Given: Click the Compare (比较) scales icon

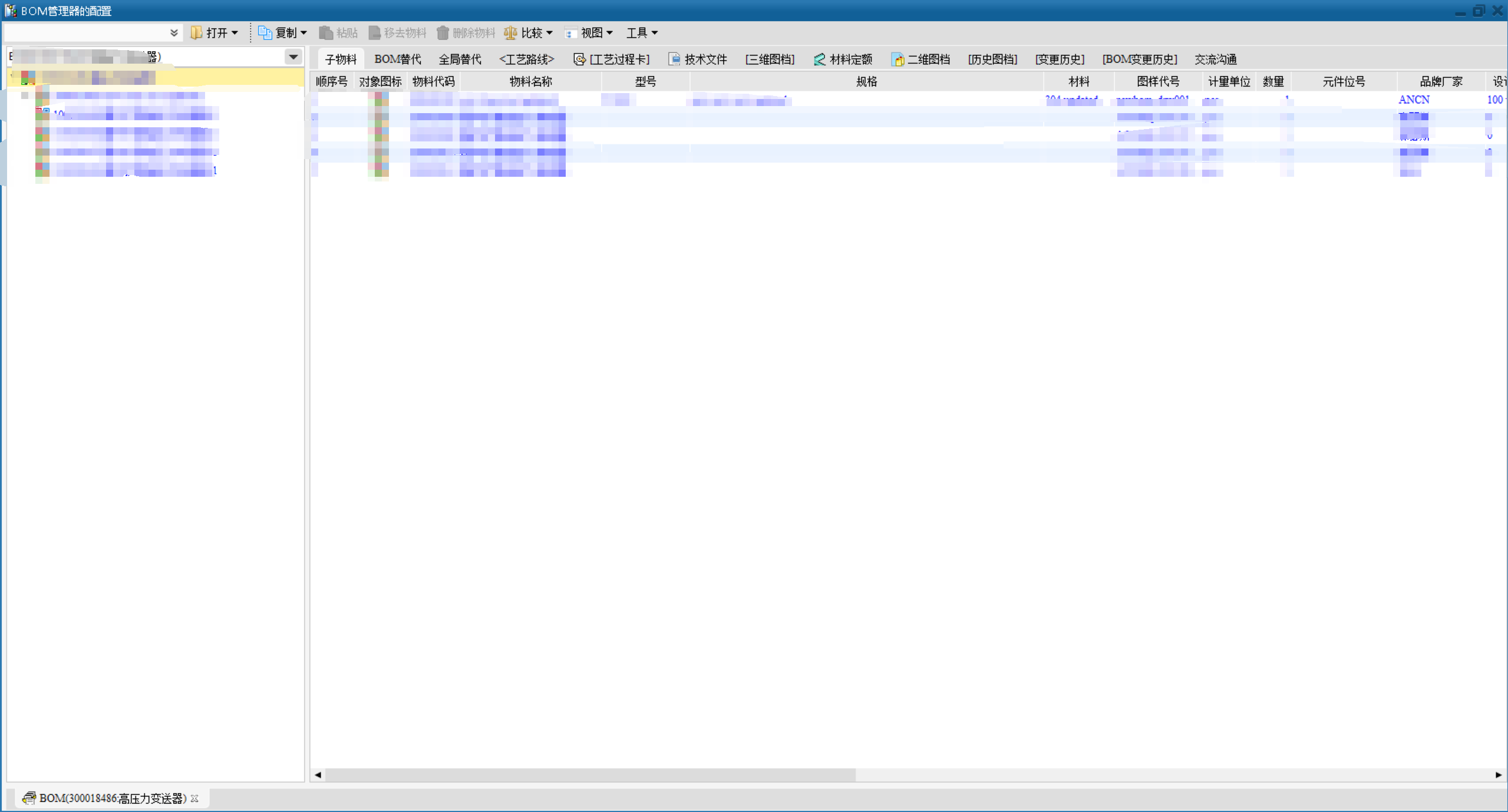Looking at the screenshot, I should coord(510,33).
